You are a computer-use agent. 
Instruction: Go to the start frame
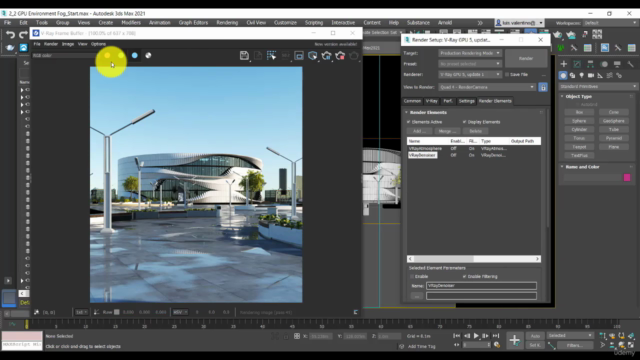456,336
